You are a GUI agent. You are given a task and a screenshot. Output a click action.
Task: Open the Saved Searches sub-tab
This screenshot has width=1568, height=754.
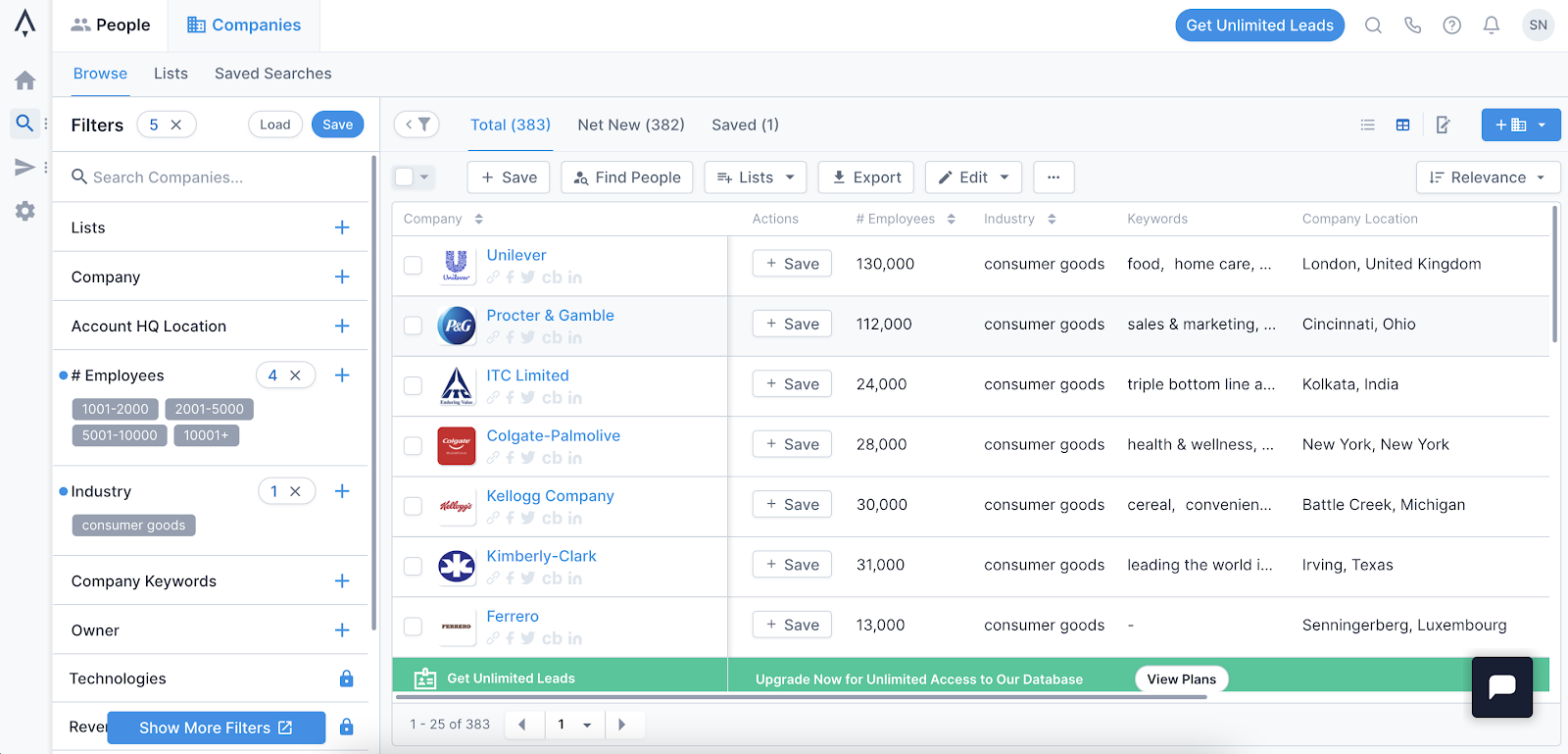[x=273, y=74]
